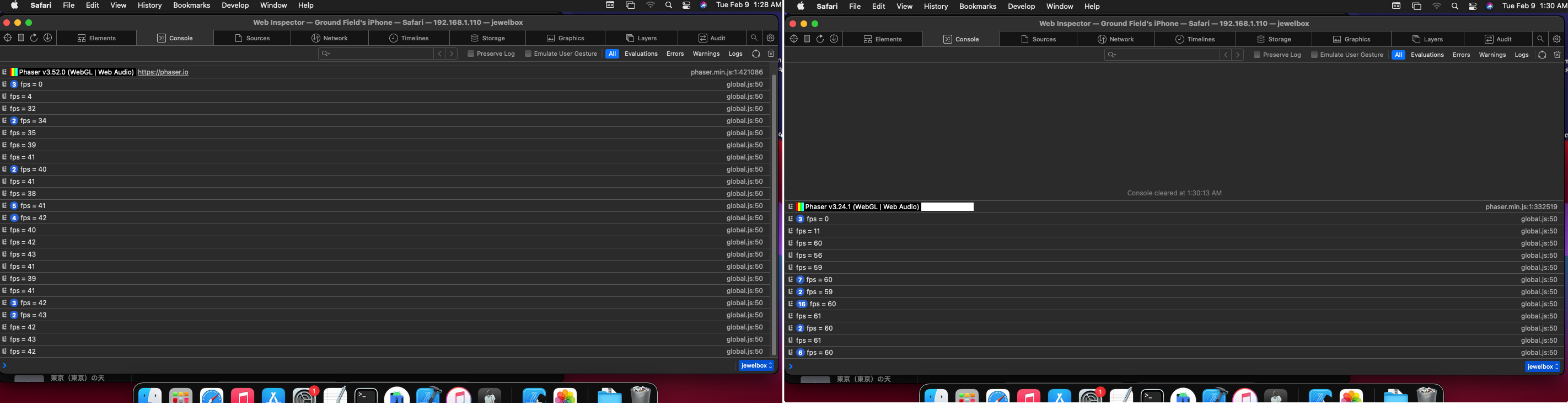Switch to Storage tab in left Web Inspector
Viewport: 1568px width, 404px height.
(488, 38)
